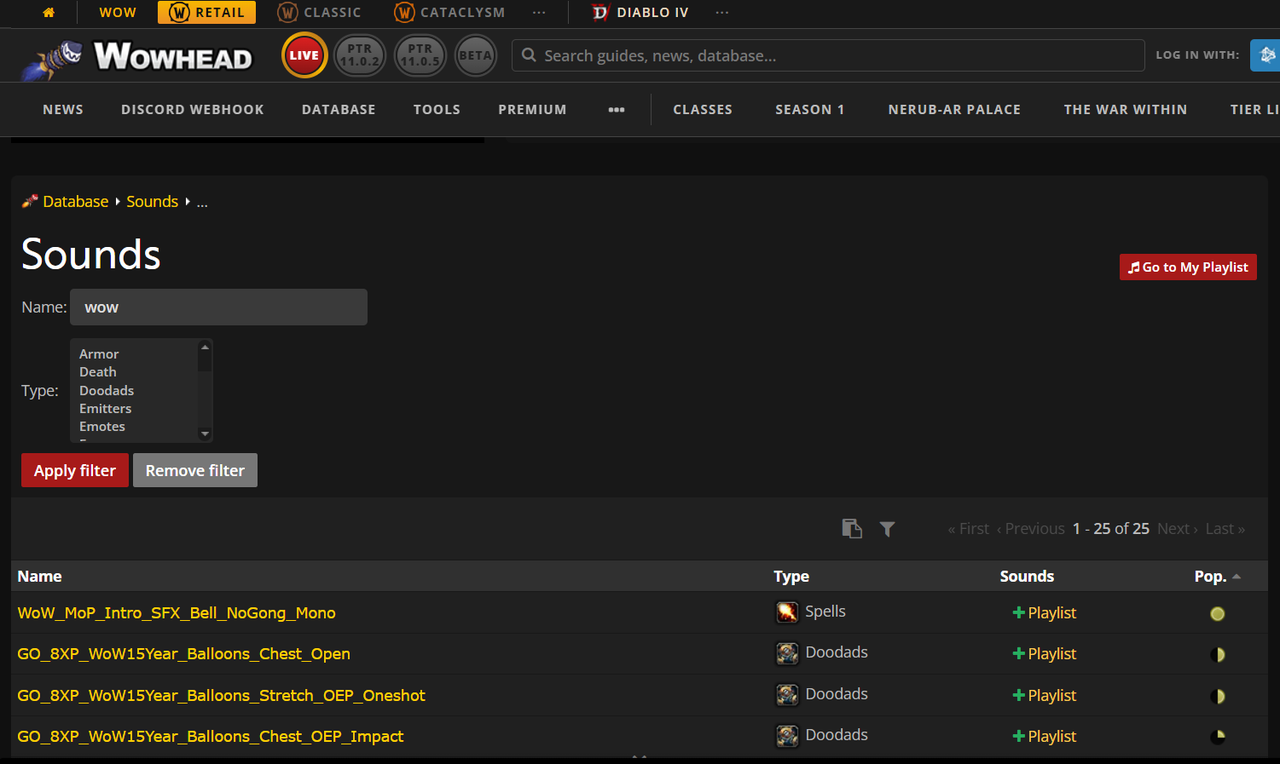
Task: Select the PTR 11.0.5 version icon
Action: point(420,55)
